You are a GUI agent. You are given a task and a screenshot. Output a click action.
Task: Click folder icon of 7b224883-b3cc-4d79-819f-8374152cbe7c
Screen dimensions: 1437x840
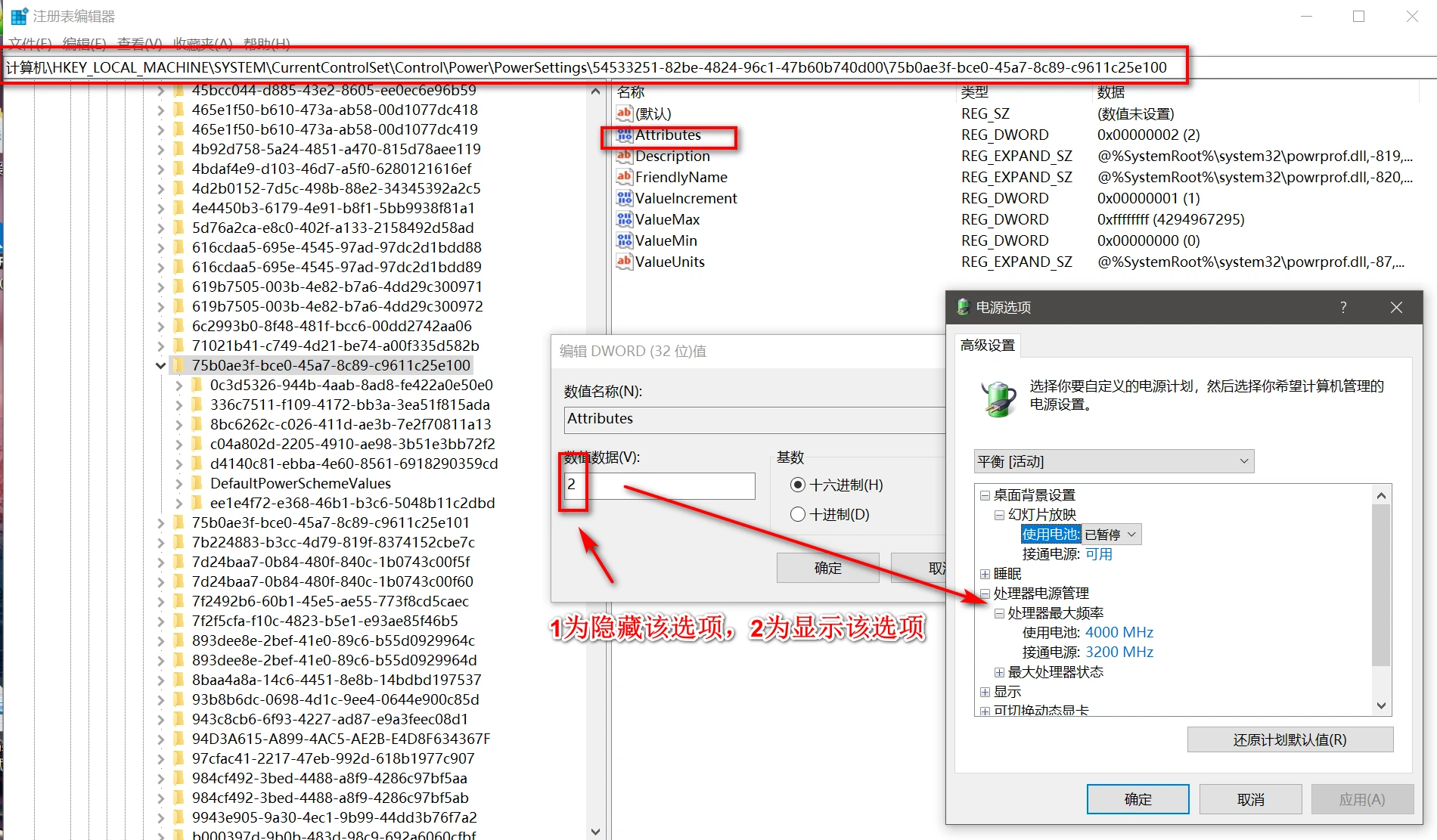pos(178,542)
